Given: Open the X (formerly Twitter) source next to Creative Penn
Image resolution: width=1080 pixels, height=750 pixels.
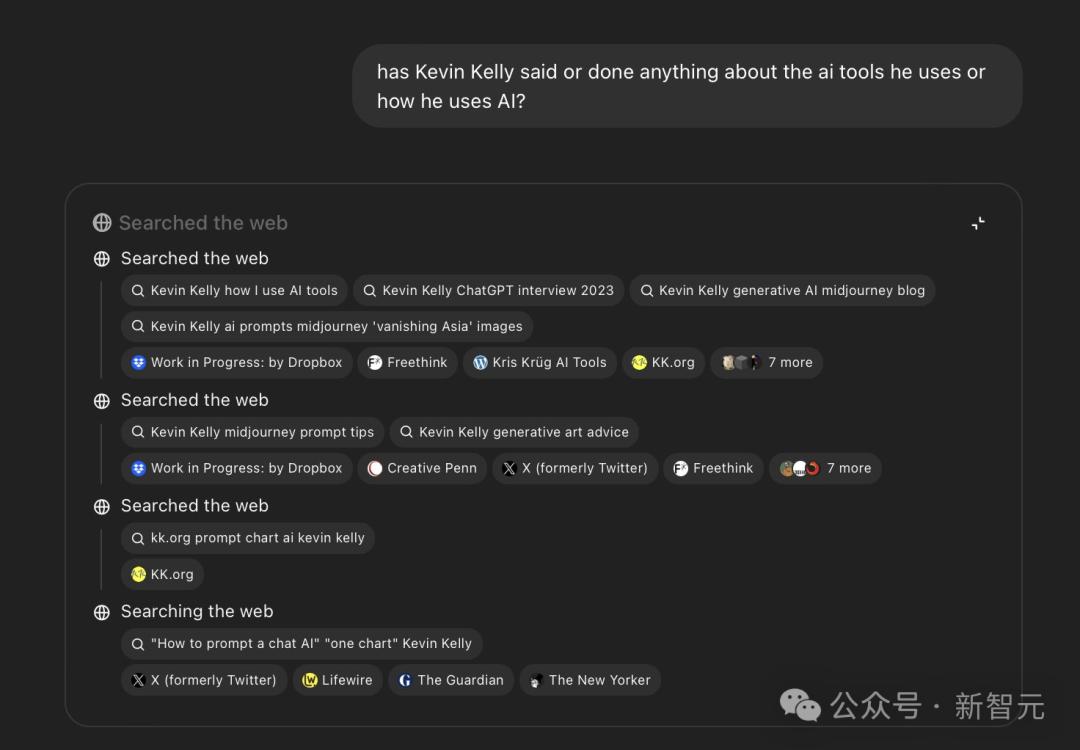Looking at the screenshot, I should [x=575, y=468].
